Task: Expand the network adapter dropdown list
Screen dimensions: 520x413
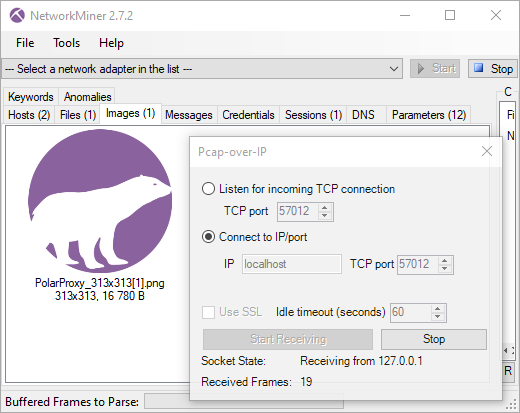Action: (x=394, y=69)
